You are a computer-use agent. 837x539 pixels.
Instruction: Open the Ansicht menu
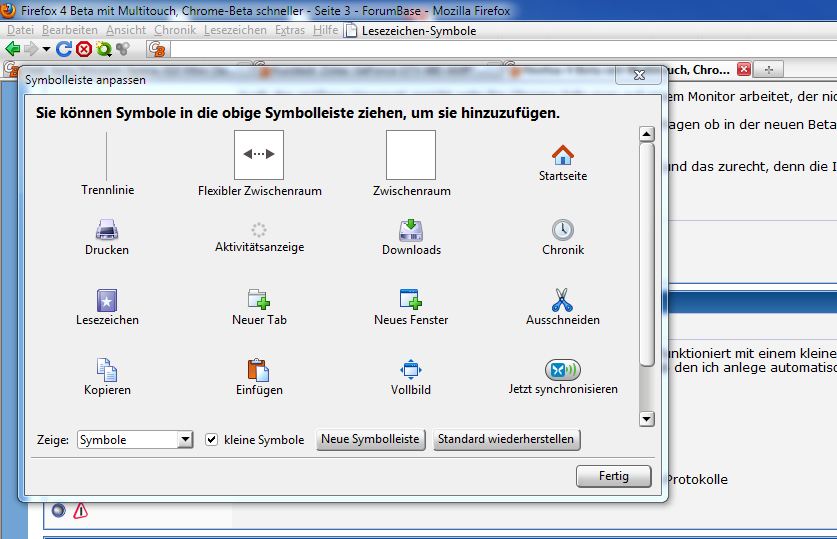coord(126,30)
